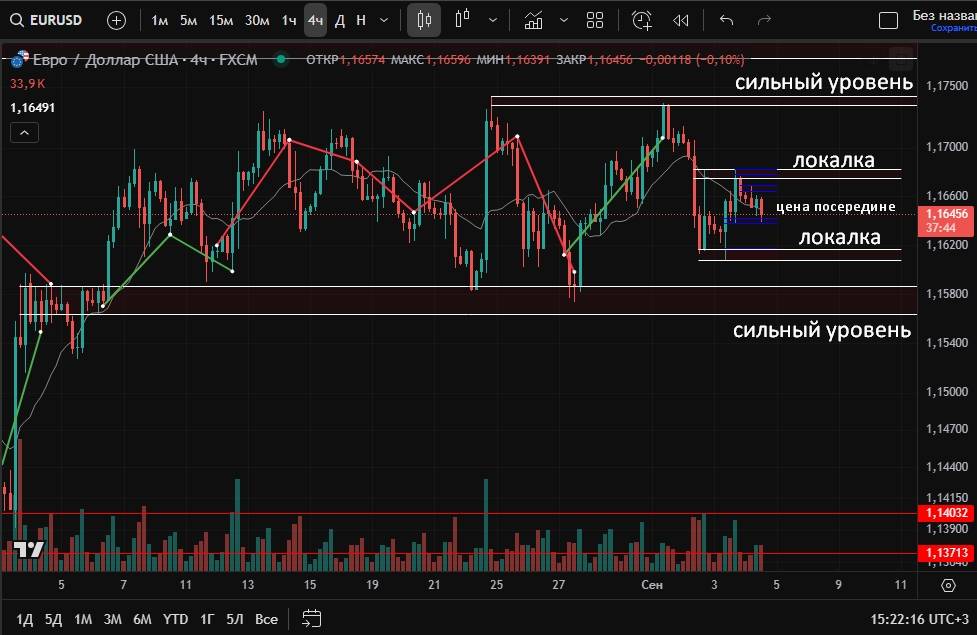Select the candlestick chart type icon
The image size is (977, 635).
point(425,20)
